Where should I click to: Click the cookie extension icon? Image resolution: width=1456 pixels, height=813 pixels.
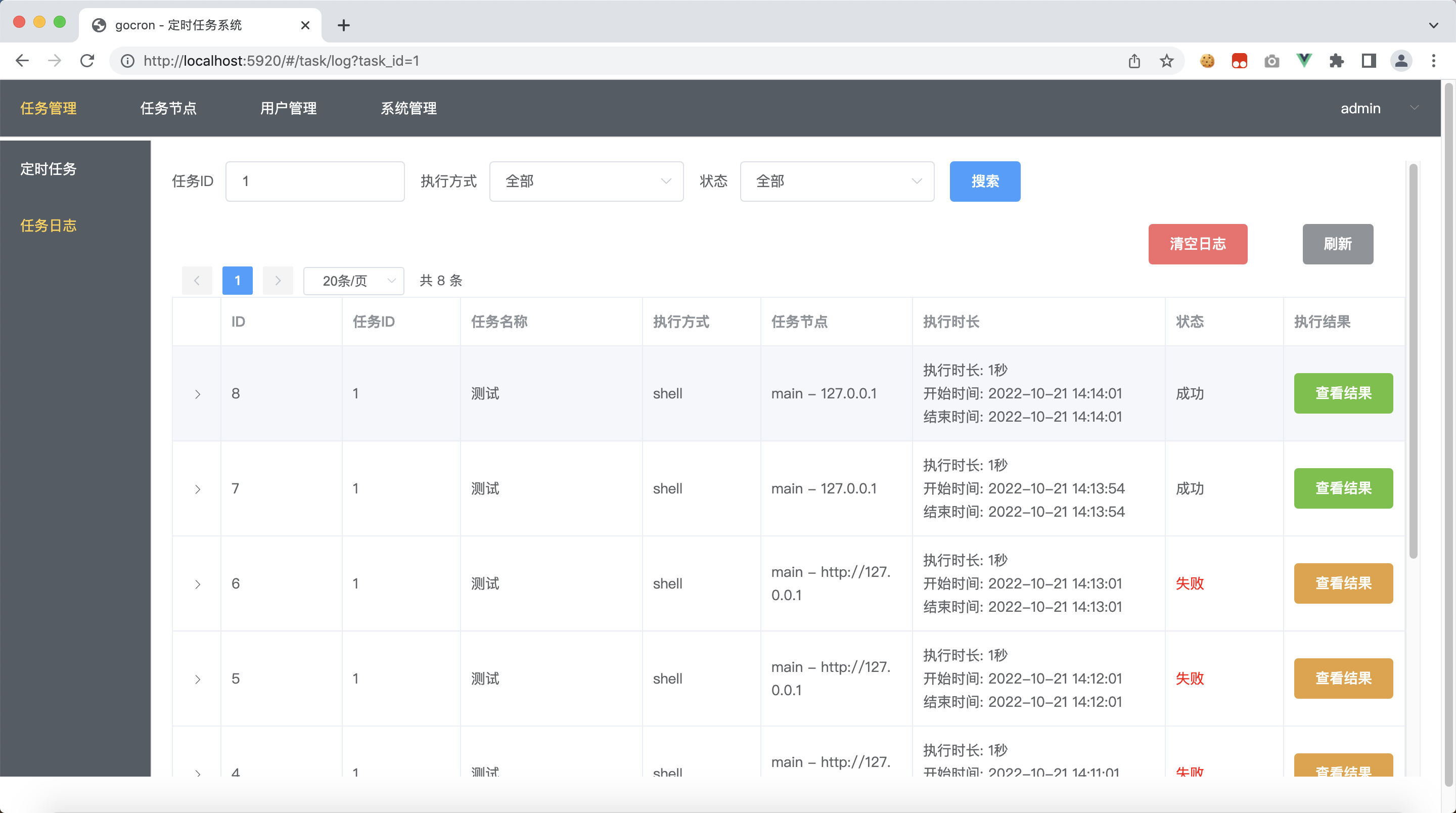pyautogui.click(x=1207, y=61)
